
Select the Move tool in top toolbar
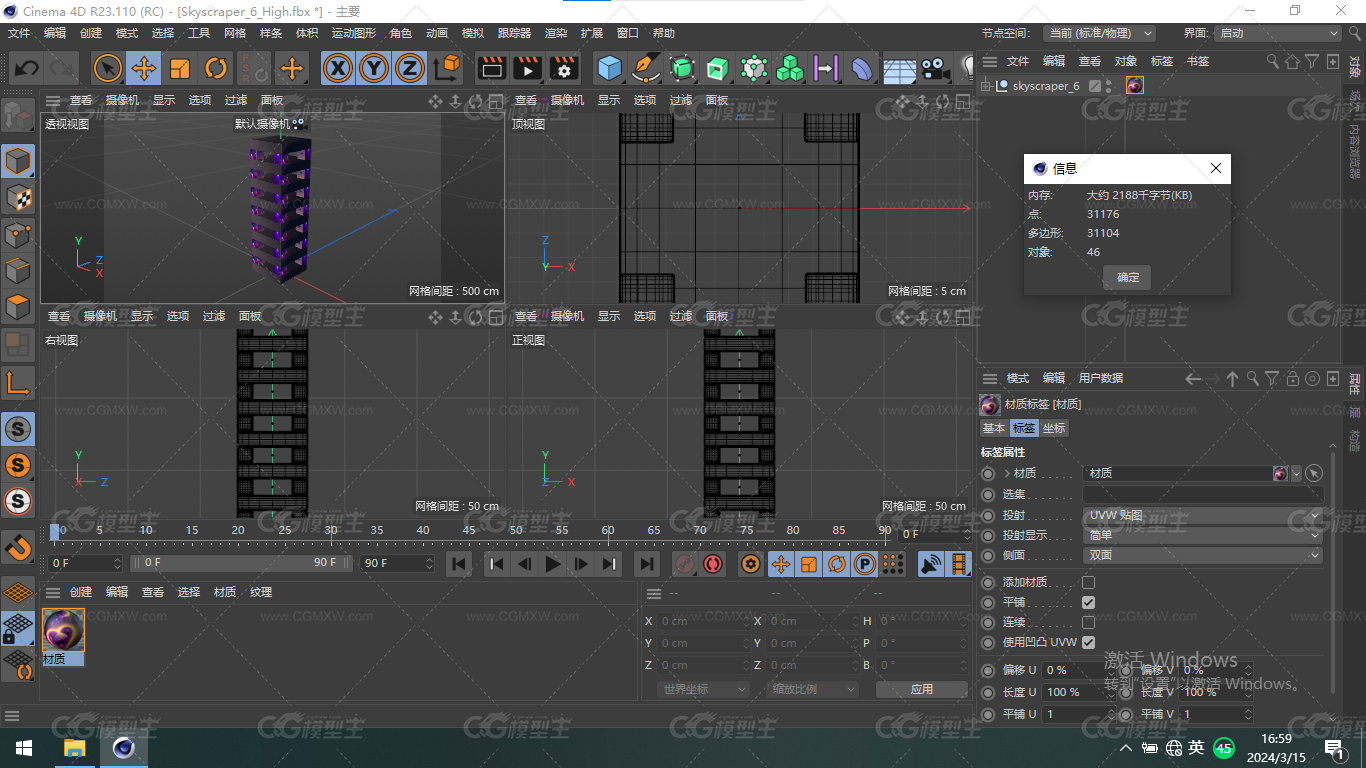pyautogui.click(x=144, y=68)
